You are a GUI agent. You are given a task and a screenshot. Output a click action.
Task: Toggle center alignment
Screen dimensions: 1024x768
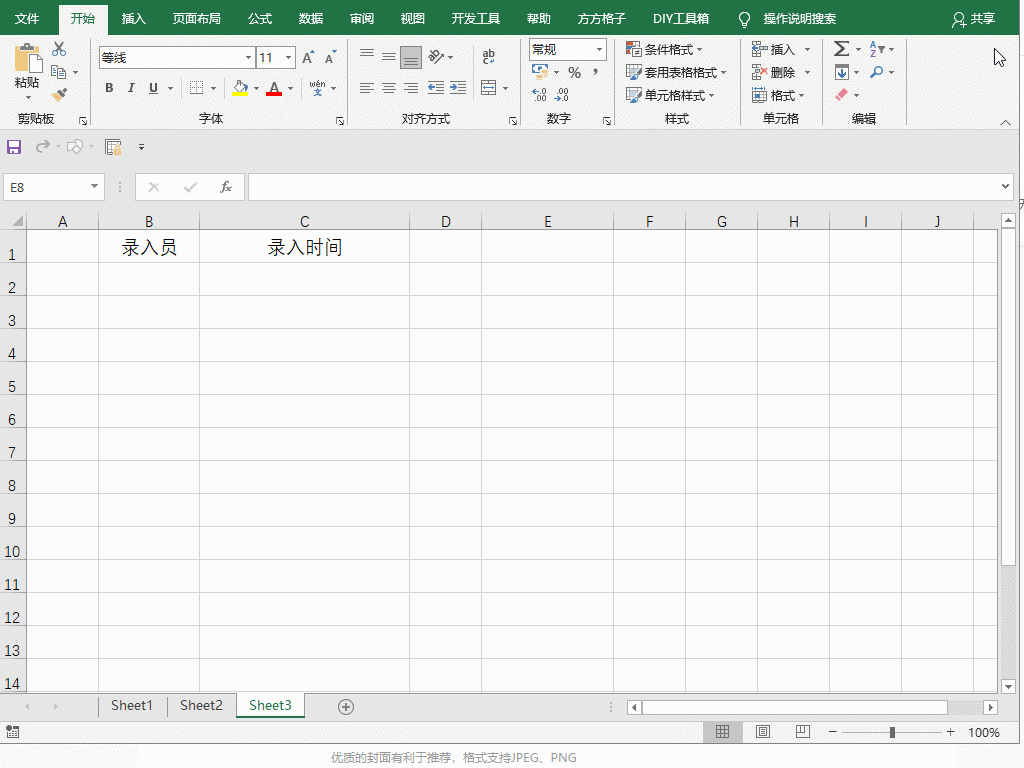pyautogui.click(x=389, y=88)
